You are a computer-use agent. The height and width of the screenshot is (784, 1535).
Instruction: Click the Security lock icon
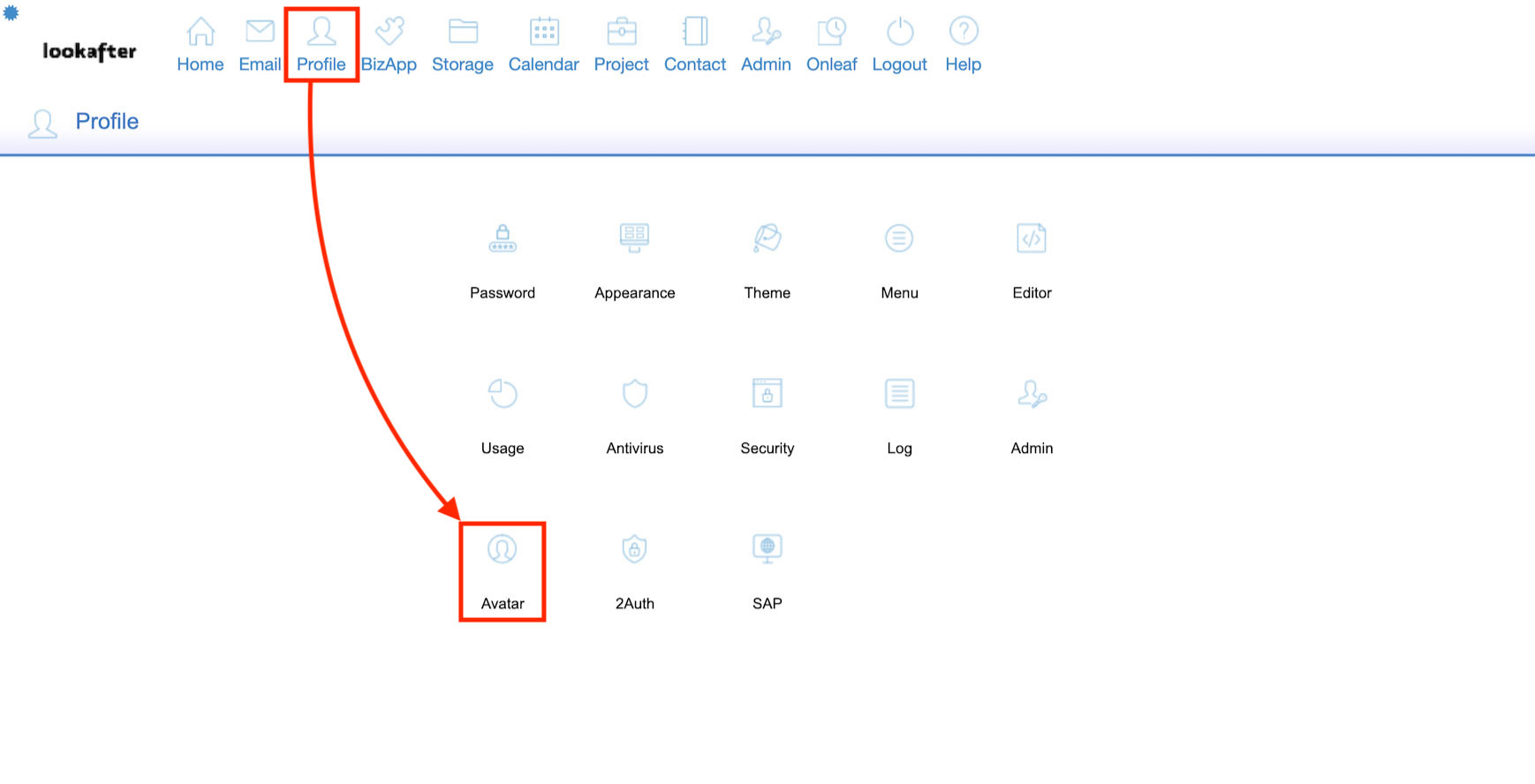pos(767,395)
